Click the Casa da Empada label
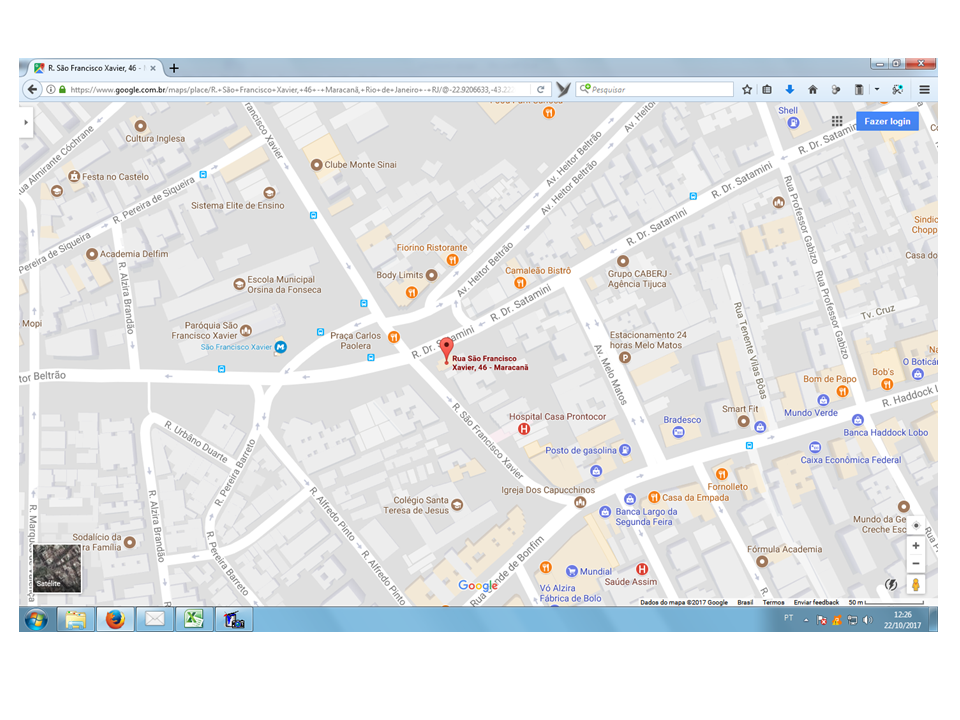 click(696, 498)
